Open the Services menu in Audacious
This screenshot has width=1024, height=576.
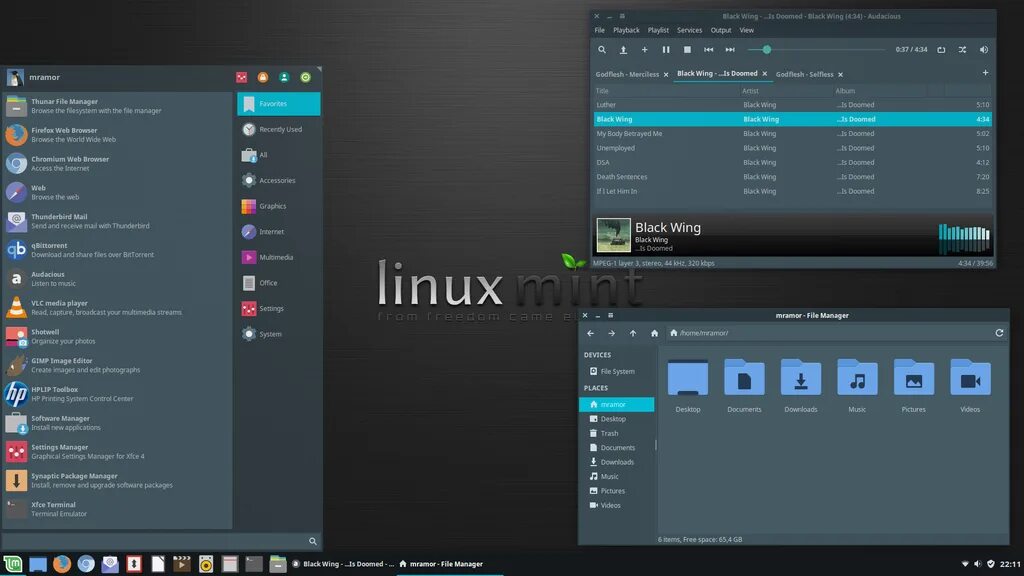tap(689, 30)
